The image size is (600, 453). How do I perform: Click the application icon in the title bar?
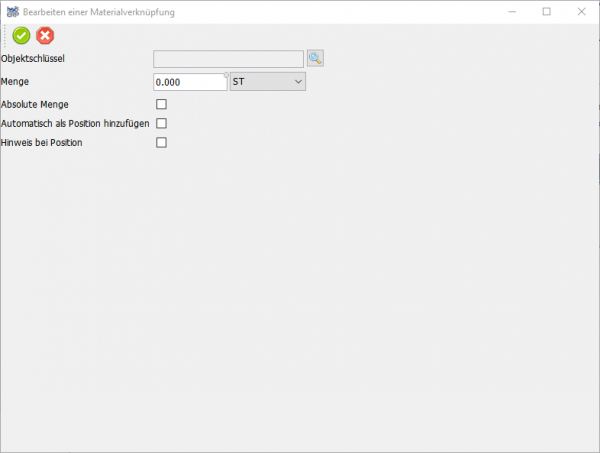11,11
